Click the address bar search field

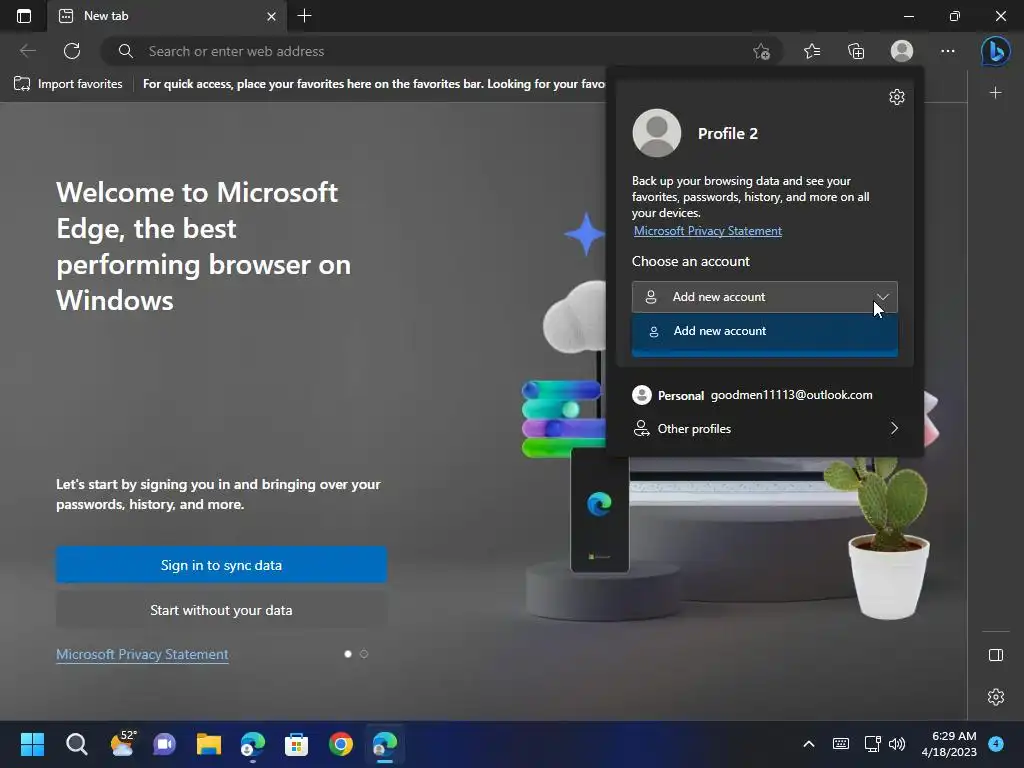[431, 51]
